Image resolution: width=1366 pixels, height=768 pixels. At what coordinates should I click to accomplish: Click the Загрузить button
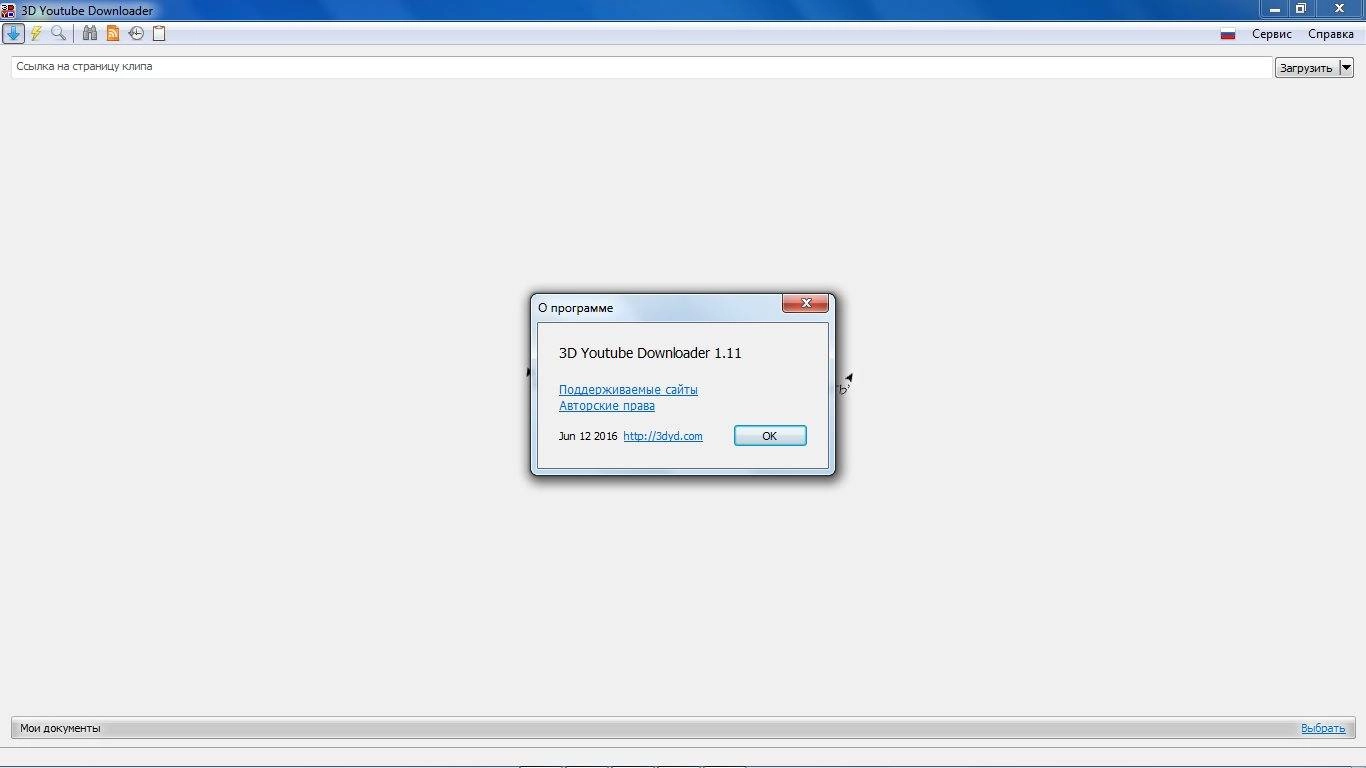coord(1306,68)
